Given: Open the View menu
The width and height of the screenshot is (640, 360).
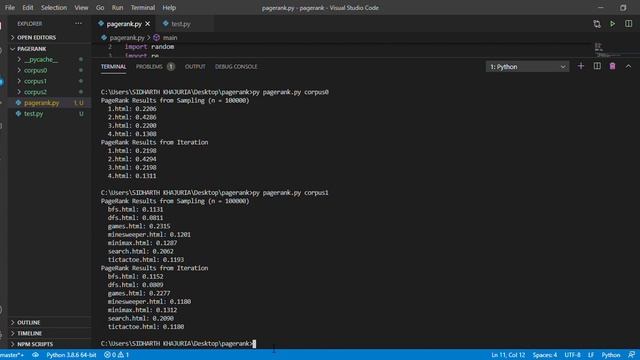Looking at the screenshot, I should coord(81,8).
